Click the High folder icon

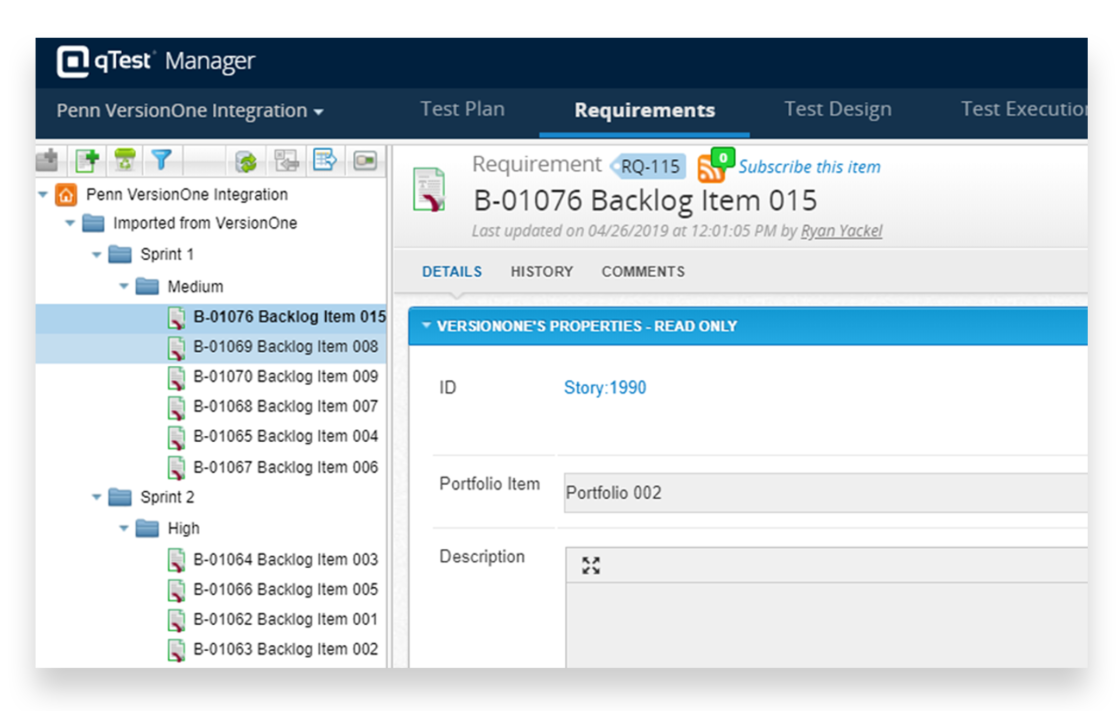click(x=147, y=529)
